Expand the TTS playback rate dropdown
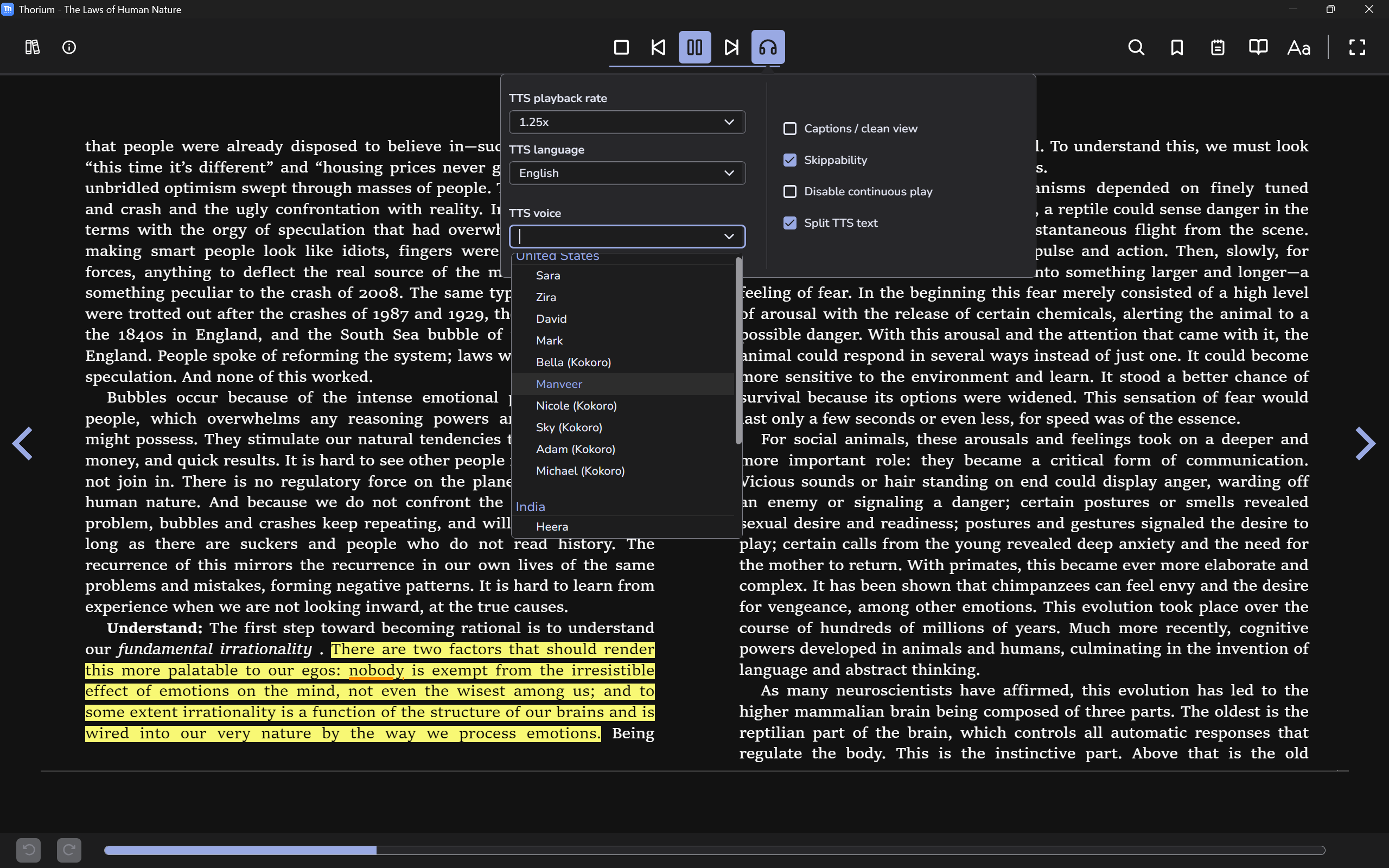The width and height of the screenshot is (1389, 868). [627, 122]
